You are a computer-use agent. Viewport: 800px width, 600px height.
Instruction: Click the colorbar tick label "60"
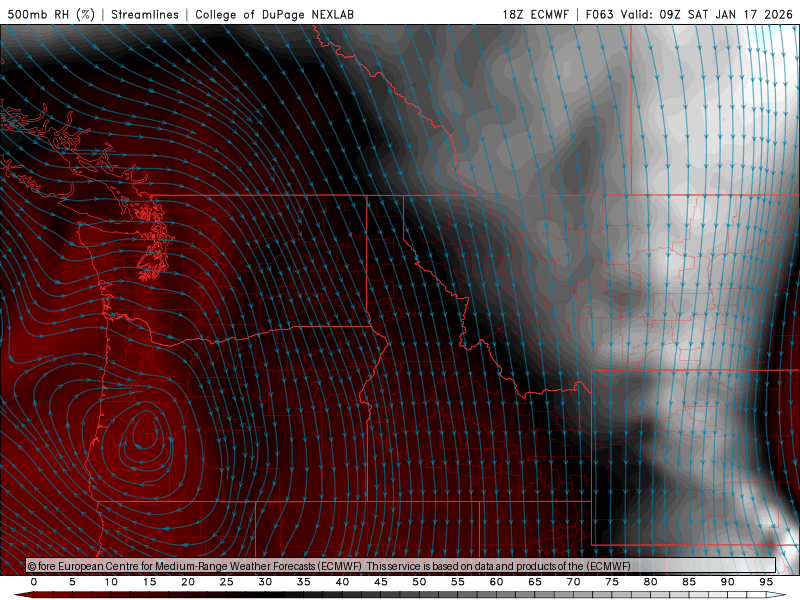[x=496, y=582]
